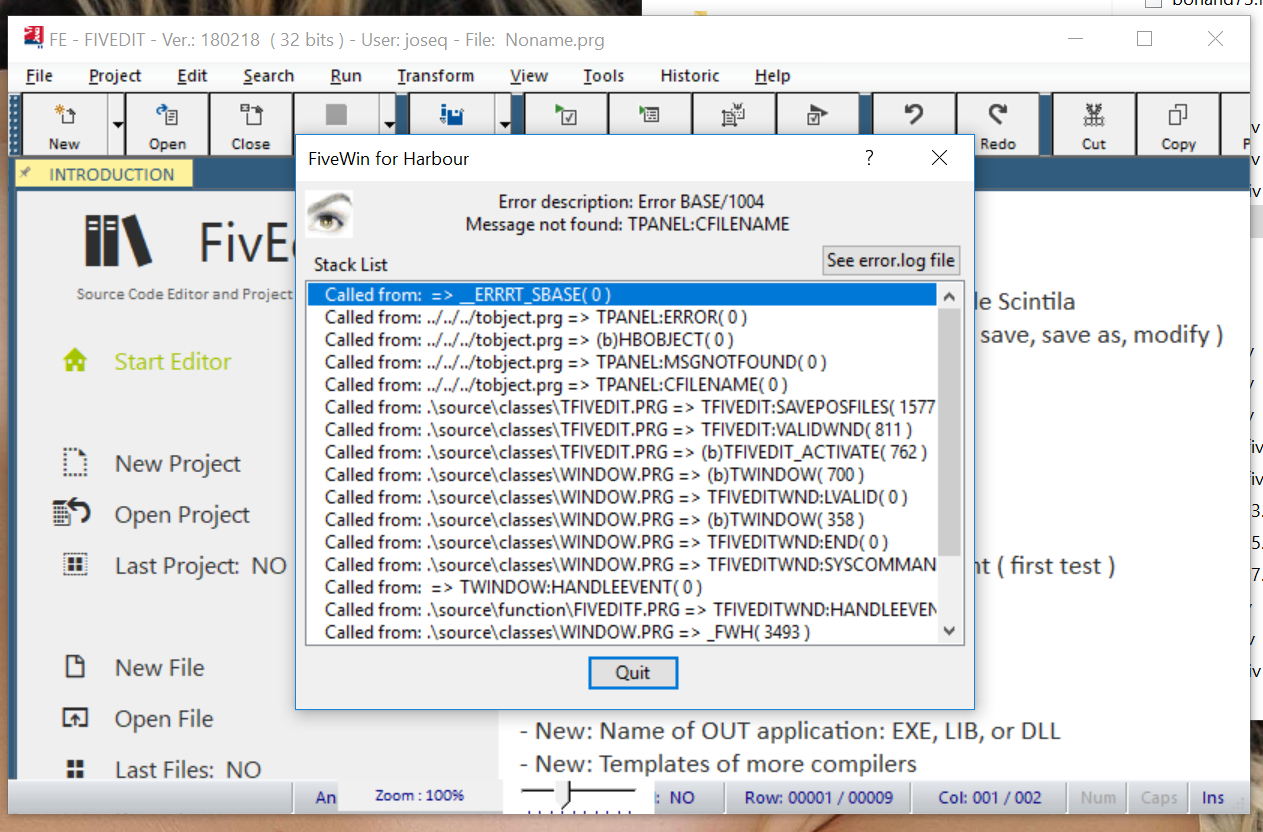1263x832 pixels.
Task: Click the Last Project grid icon
Action: (x=75, y=564)
